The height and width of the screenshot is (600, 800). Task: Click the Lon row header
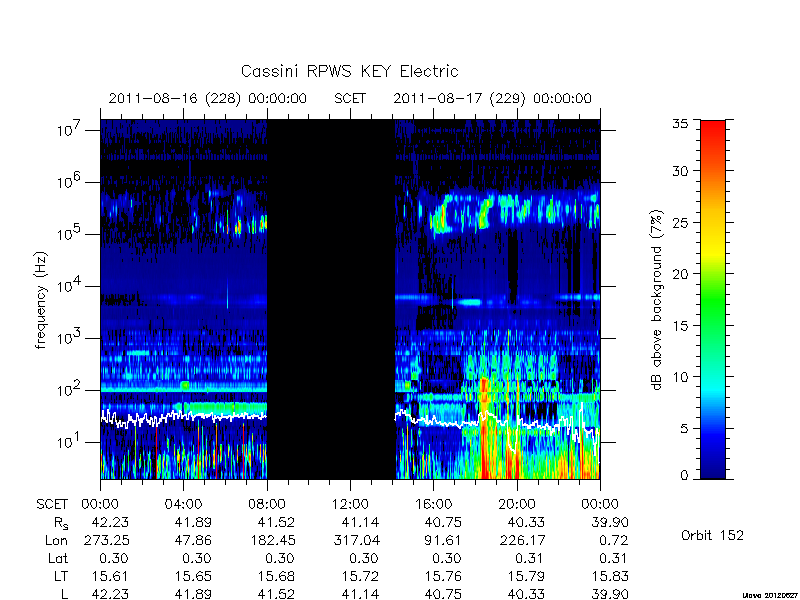(56, 540)
